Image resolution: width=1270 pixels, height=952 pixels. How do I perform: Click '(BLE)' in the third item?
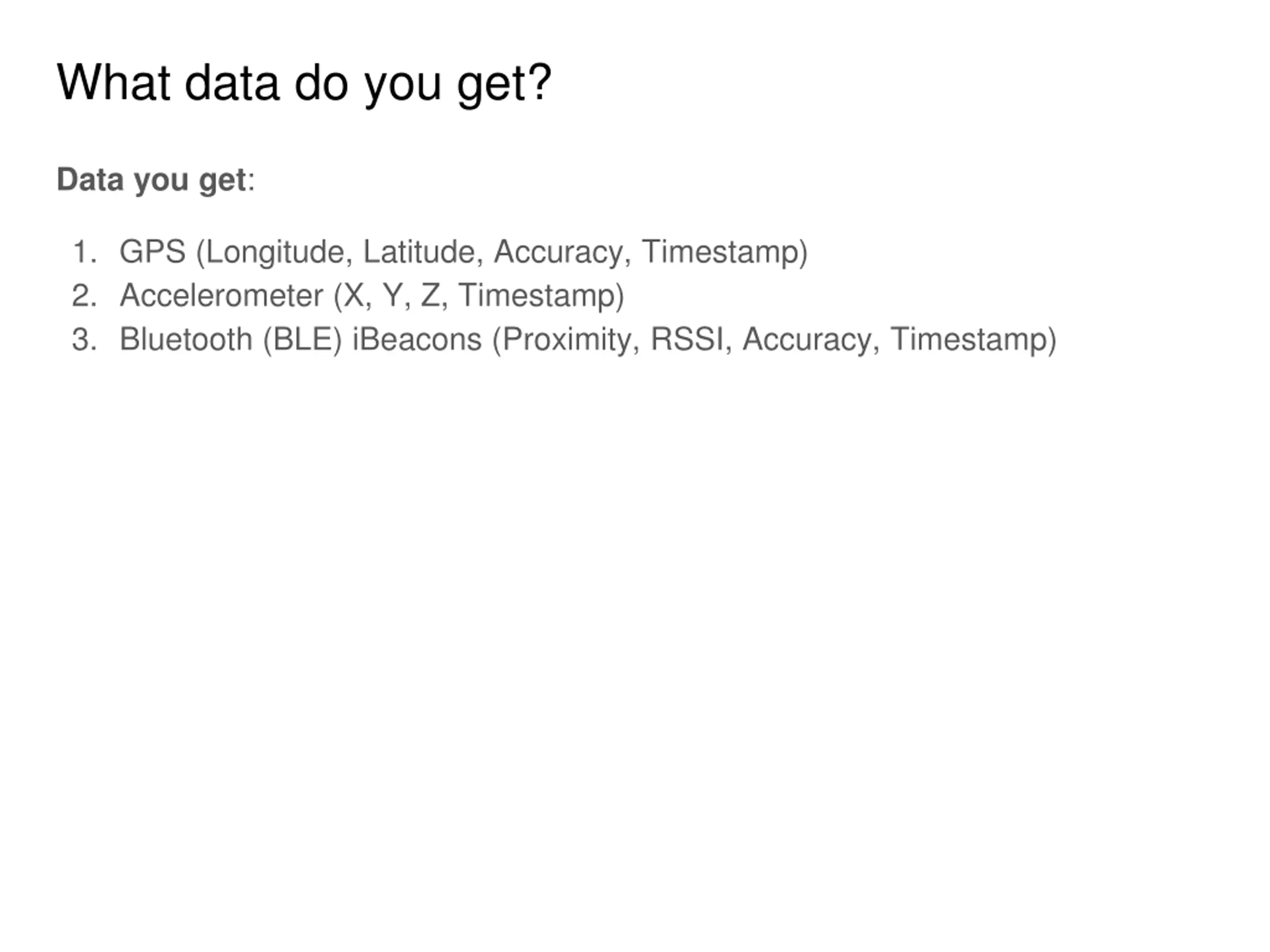pyautogui.click(x=303, y=340)
